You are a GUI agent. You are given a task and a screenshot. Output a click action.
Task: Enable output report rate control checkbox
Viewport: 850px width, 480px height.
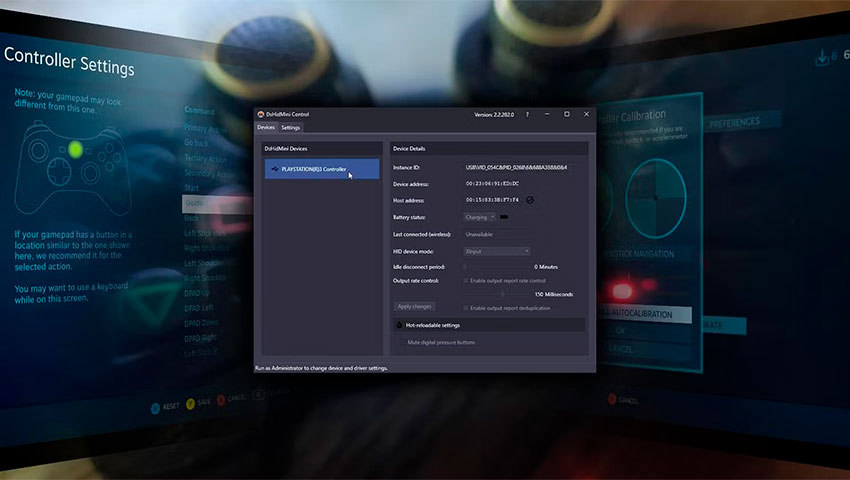click(466, 281)
